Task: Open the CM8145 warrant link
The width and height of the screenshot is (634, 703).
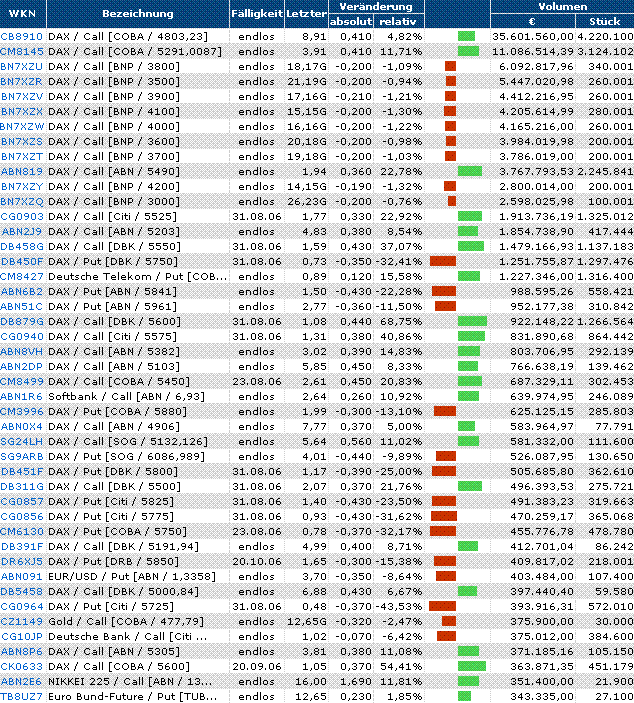Action: pos(22,52)
